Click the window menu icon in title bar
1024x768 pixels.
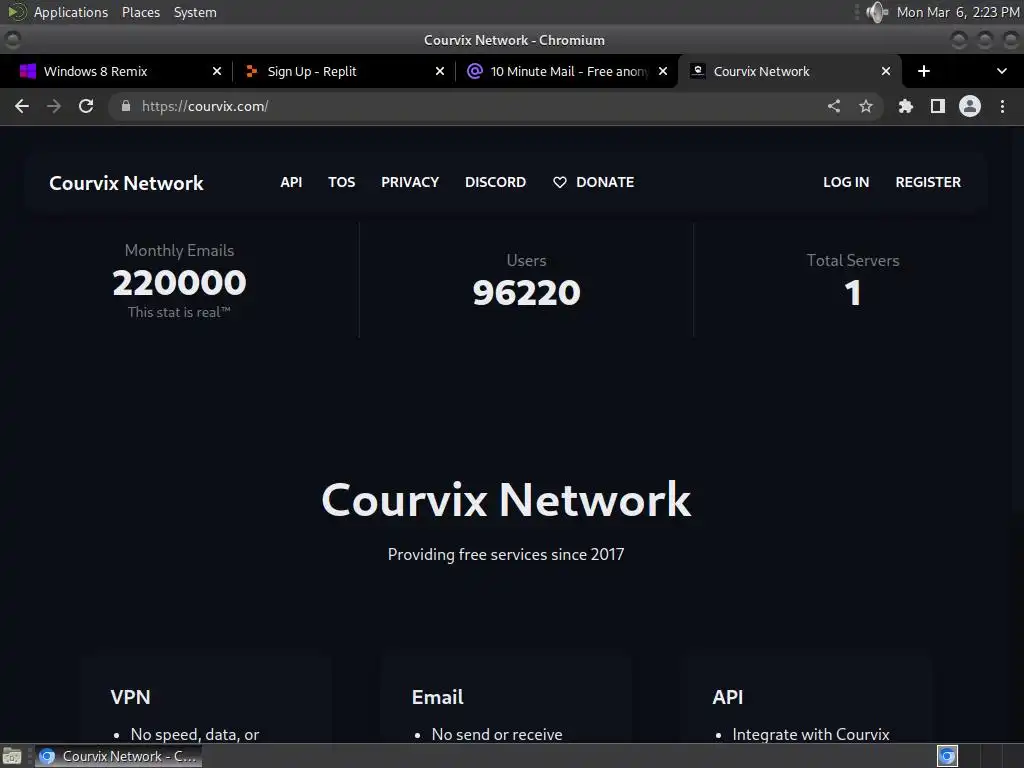pyautogui.click(x=12, y=40)
